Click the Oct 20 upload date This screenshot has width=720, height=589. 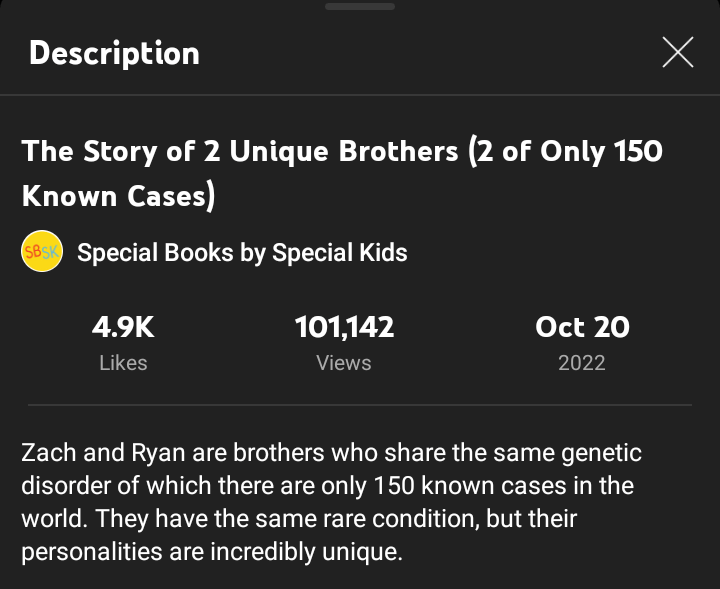coord(582,327)
